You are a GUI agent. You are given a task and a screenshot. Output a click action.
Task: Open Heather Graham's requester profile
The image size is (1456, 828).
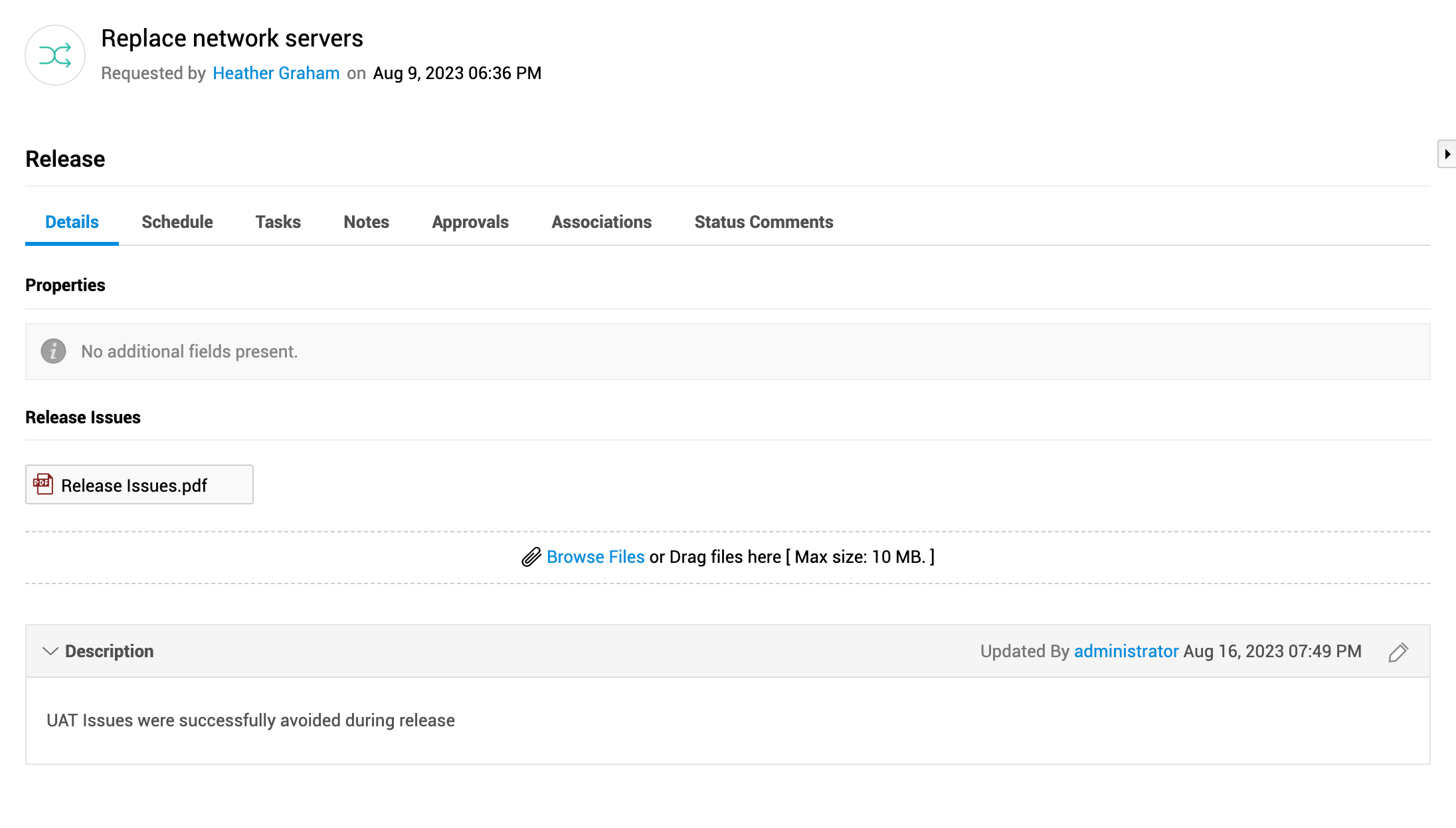276,73
